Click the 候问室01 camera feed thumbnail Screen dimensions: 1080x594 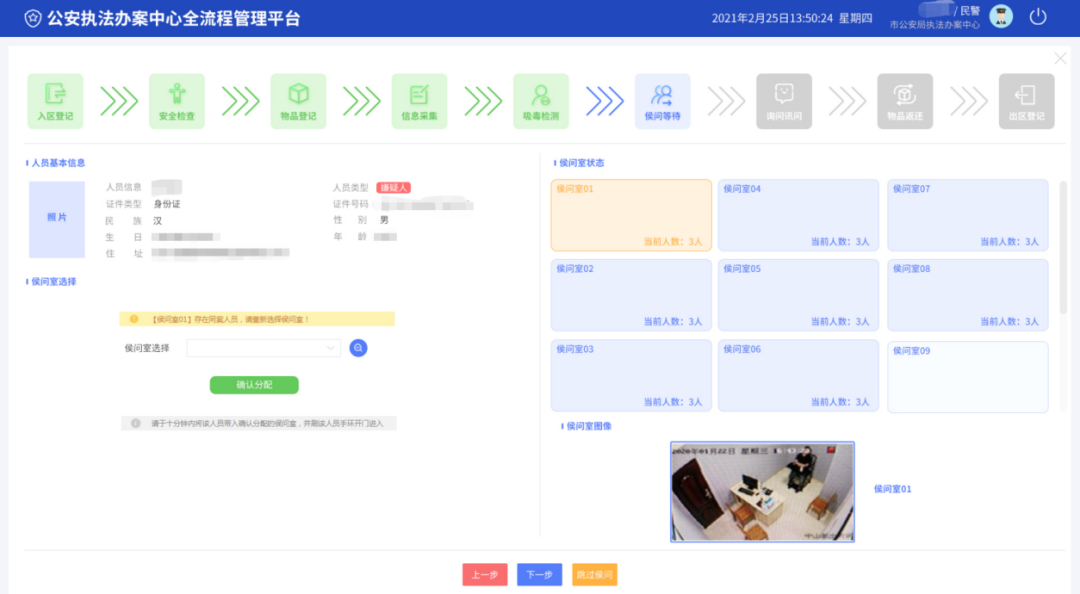coord(762,491)
